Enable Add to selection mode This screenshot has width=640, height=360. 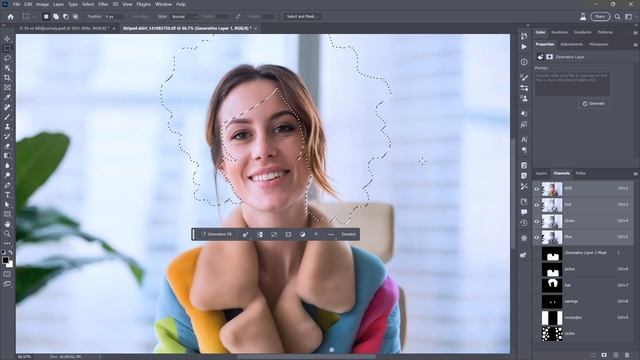pyautogui.click(x=56, y=17)
